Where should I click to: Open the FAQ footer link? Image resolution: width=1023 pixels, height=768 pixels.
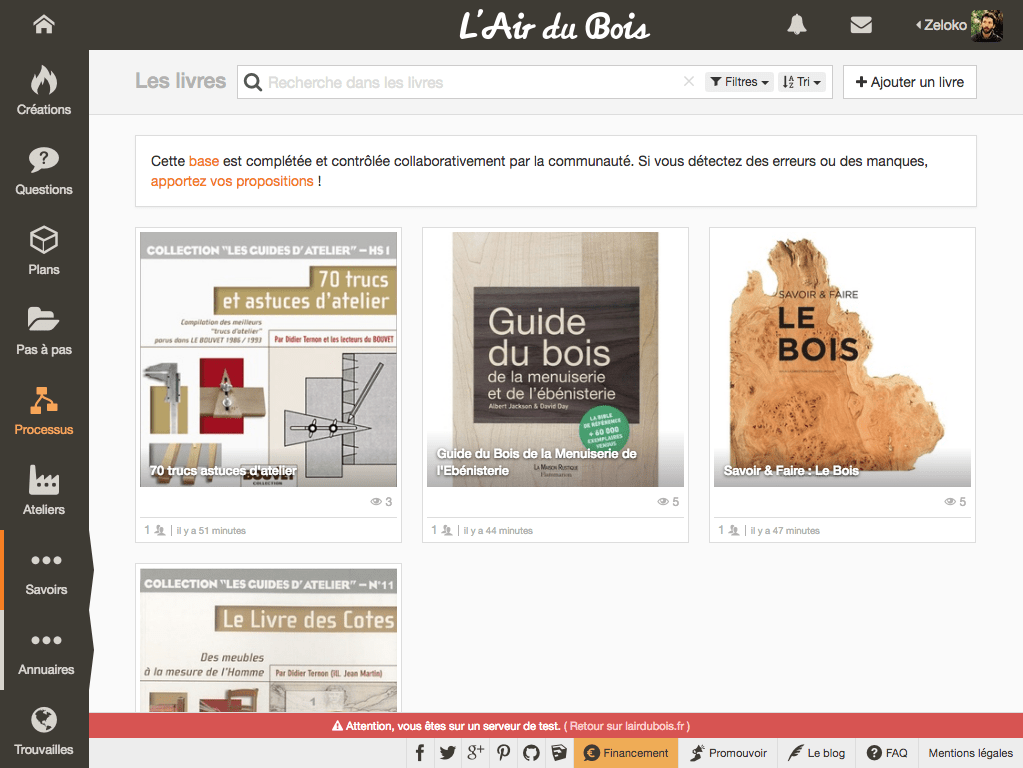tap(887, 753)
